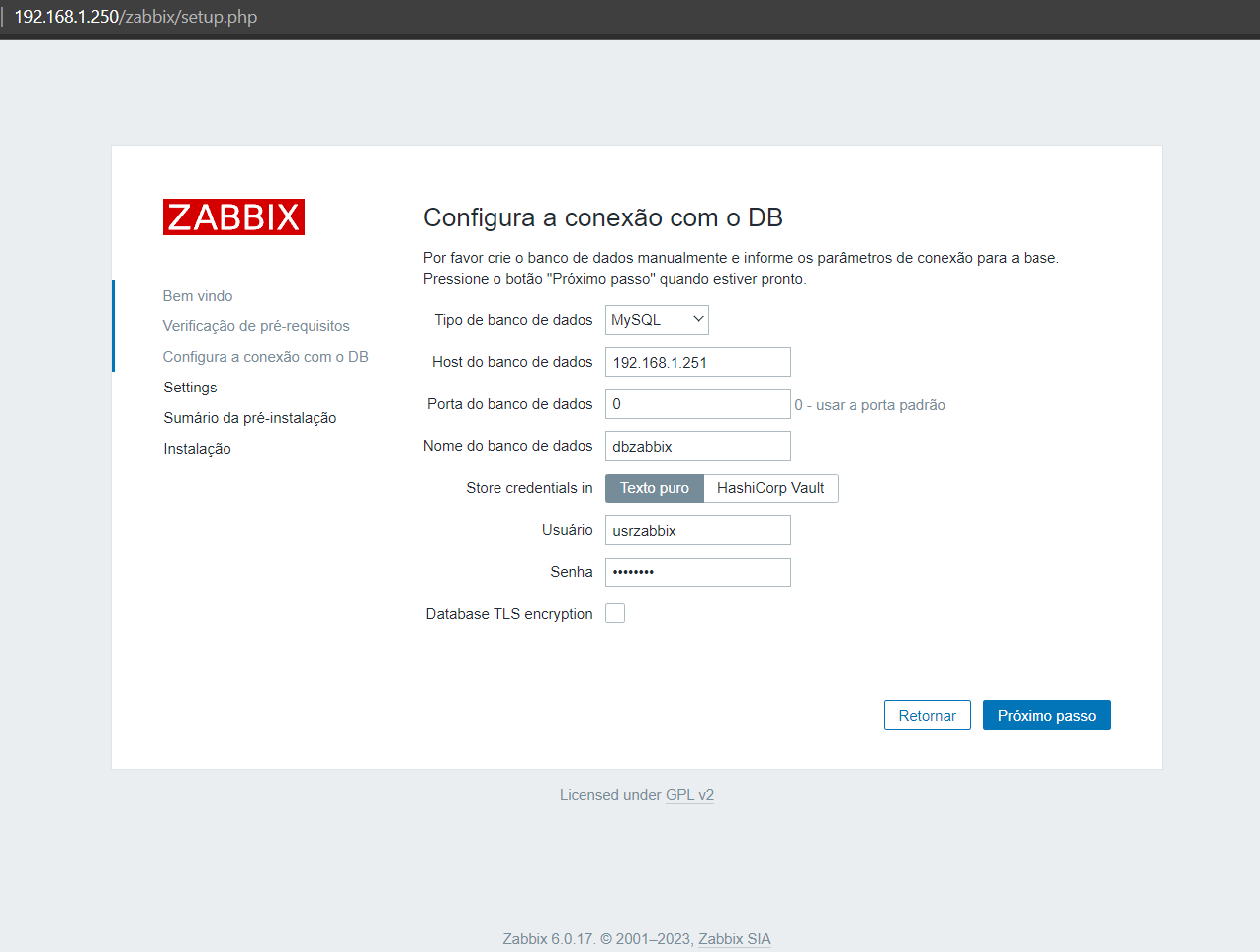Click the ZABBIX logo
The image size is (1260, 952).
[x=233, y=216]
